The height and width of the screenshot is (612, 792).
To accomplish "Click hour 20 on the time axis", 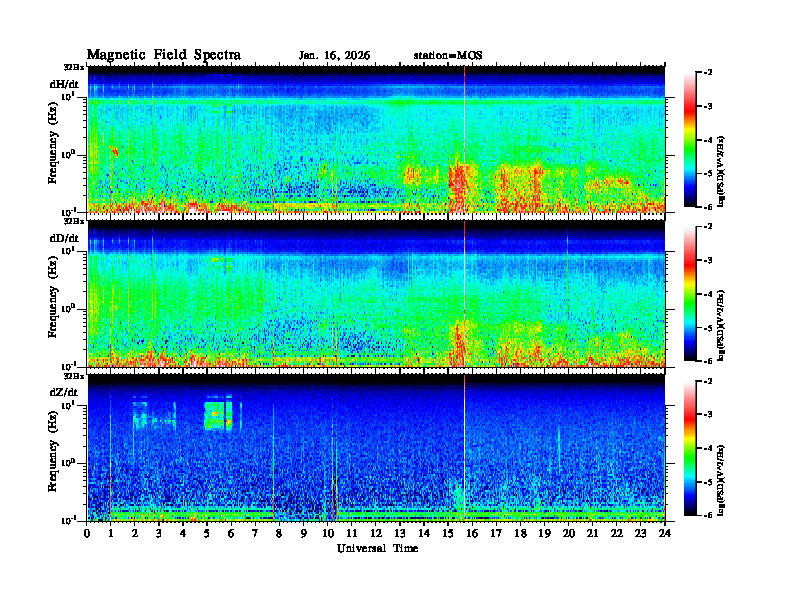I will 569,533.
